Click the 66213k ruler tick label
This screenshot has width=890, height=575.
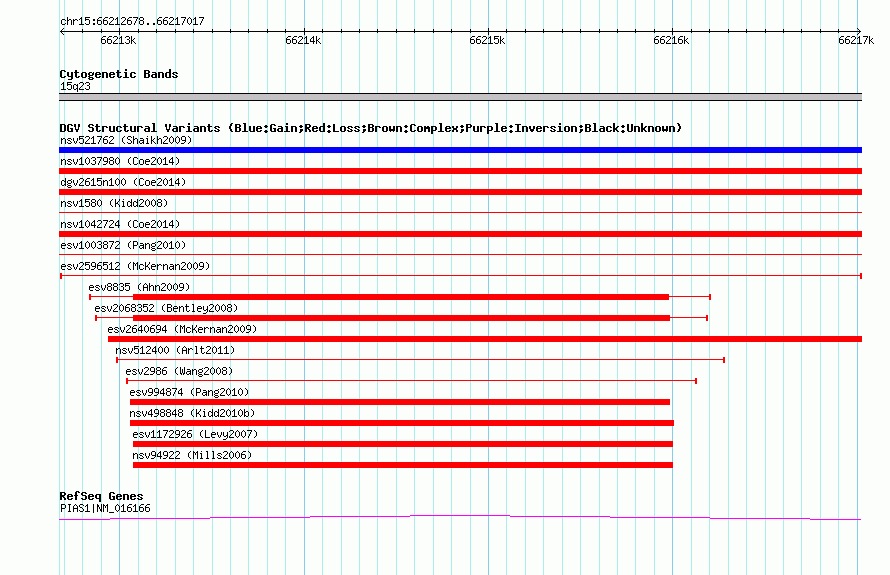pyautogui.click(x=118, y=40)
